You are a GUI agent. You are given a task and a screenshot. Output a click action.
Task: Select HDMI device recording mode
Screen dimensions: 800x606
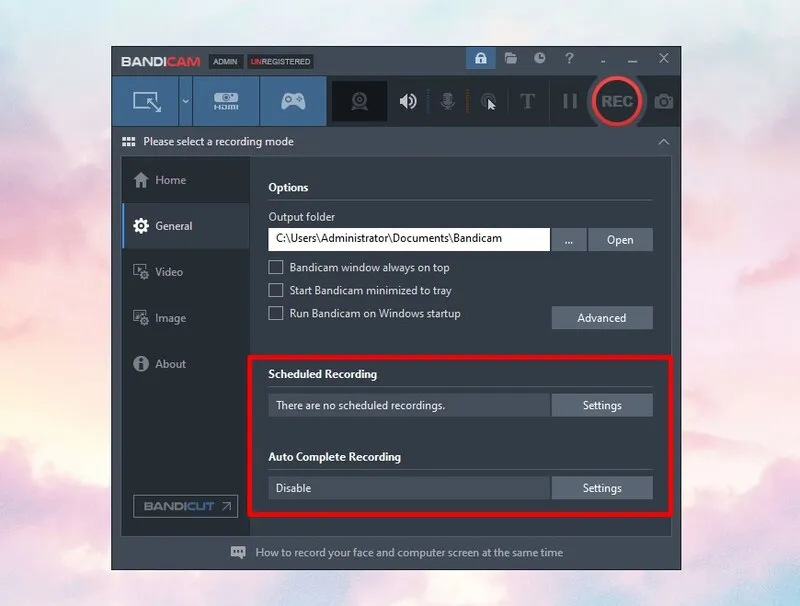pyautogui.click(x=226, y=101)
